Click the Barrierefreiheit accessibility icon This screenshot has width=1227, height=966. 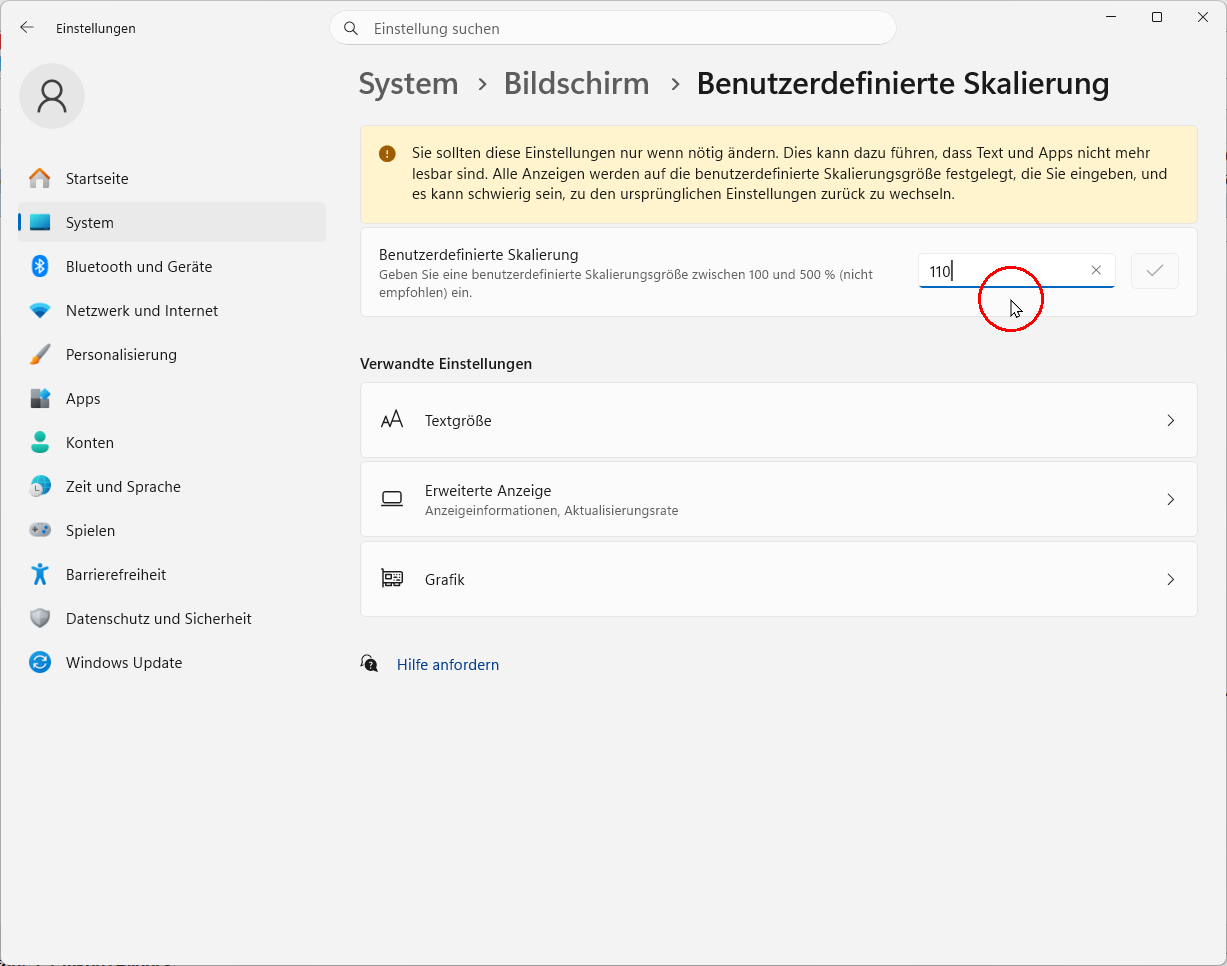coord(40,575)
